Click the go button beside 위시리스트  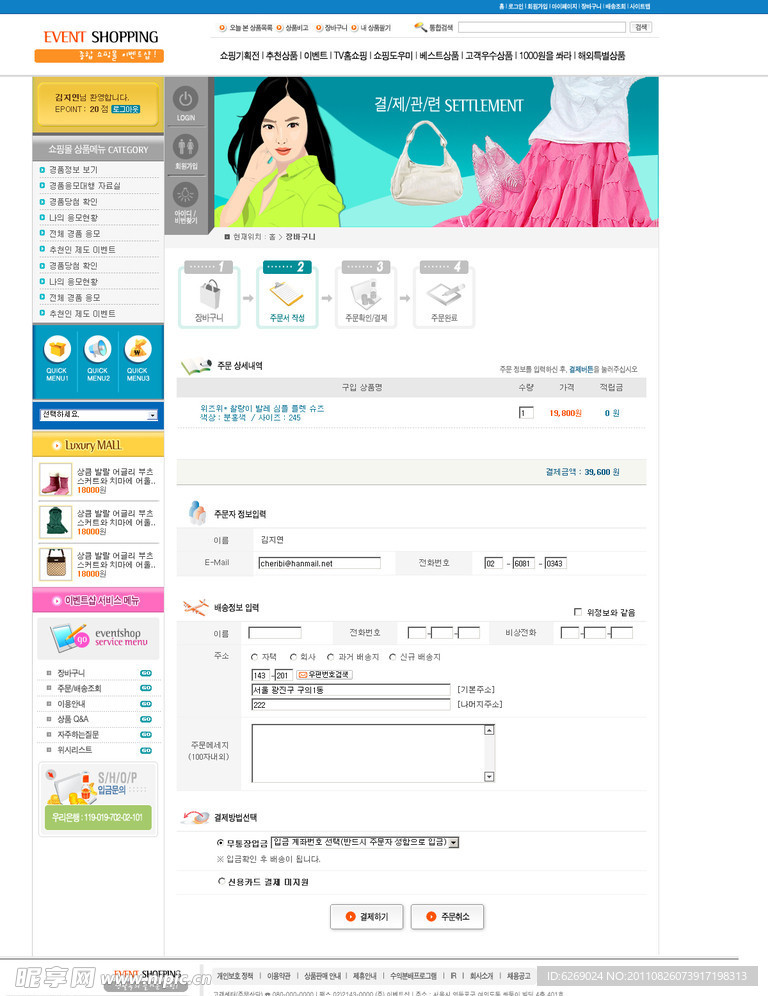[x=146, y=750]
